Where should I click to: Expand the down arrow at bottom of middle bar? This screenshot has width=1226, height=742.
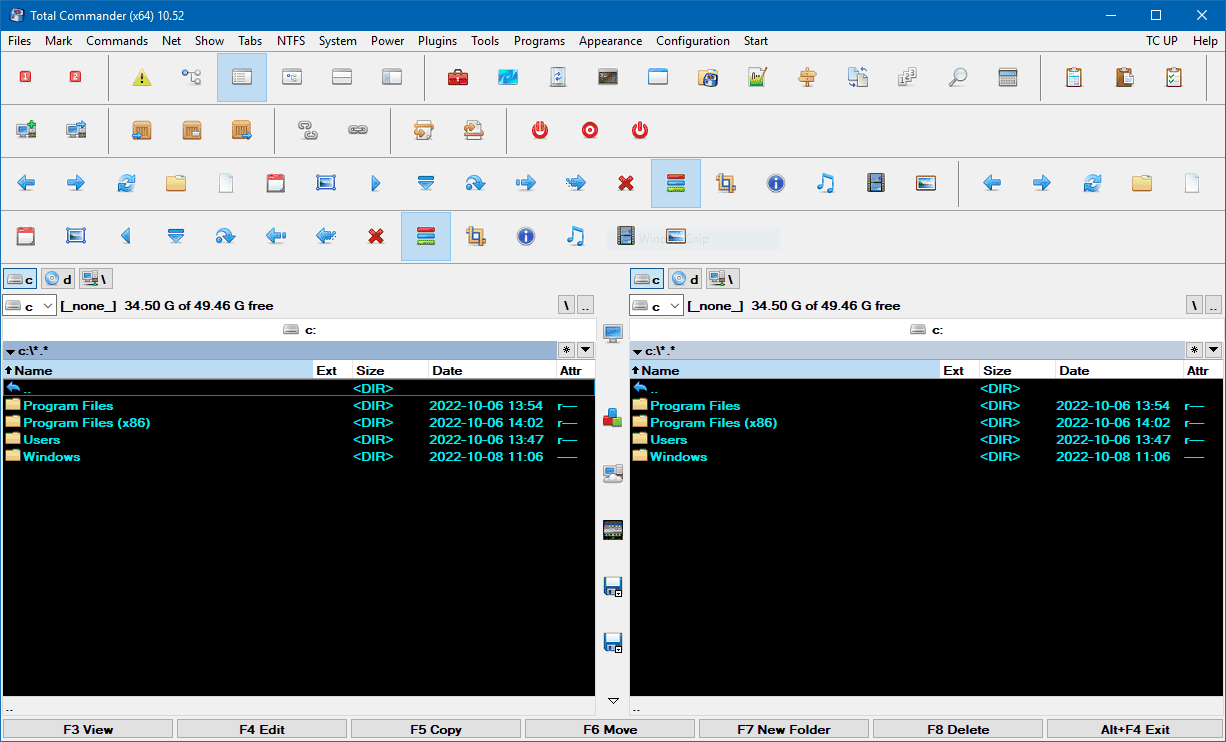click(x=613, y=701)
